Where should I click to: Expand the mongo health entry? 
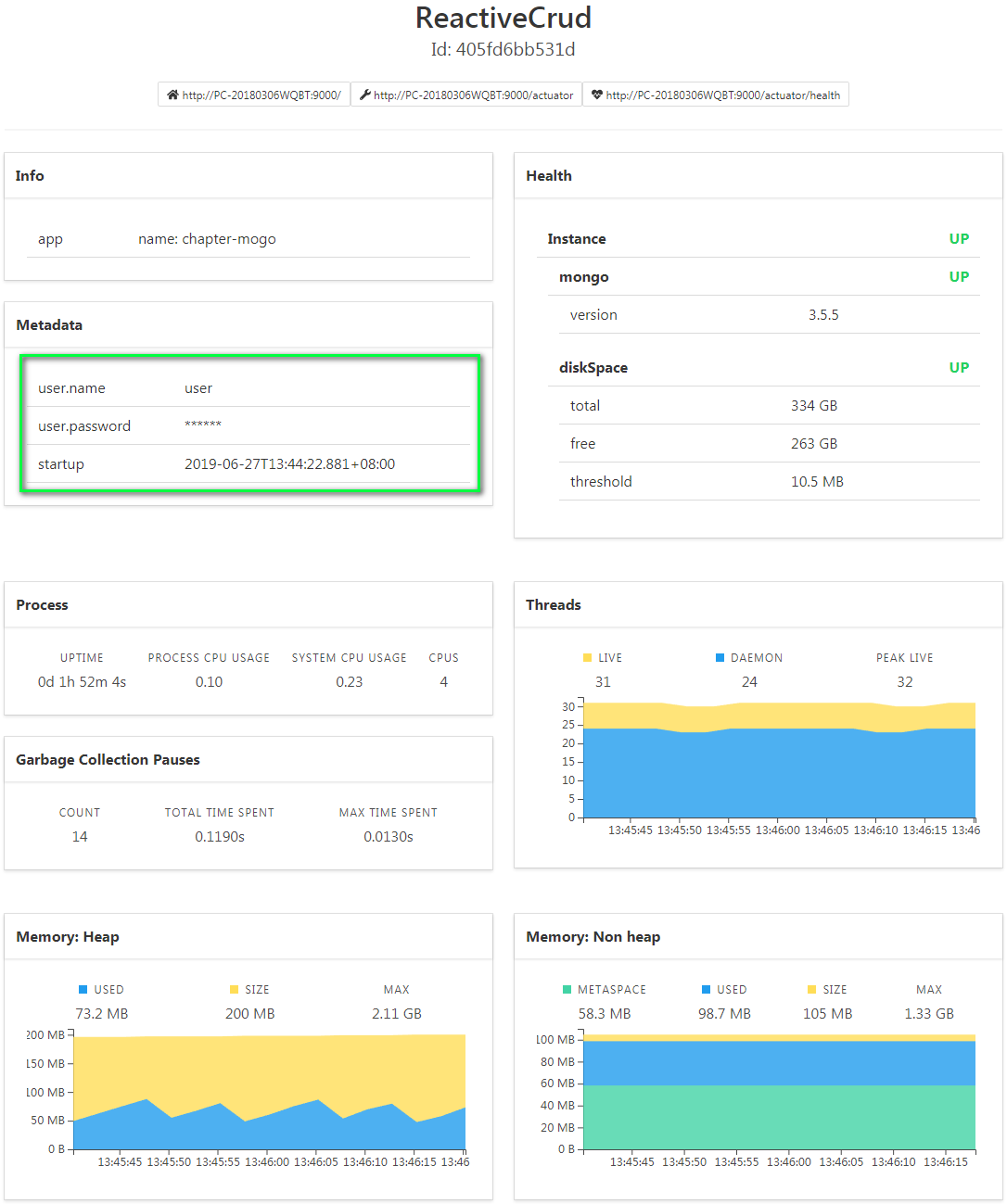pyautogui.click(x=583, y=276)
